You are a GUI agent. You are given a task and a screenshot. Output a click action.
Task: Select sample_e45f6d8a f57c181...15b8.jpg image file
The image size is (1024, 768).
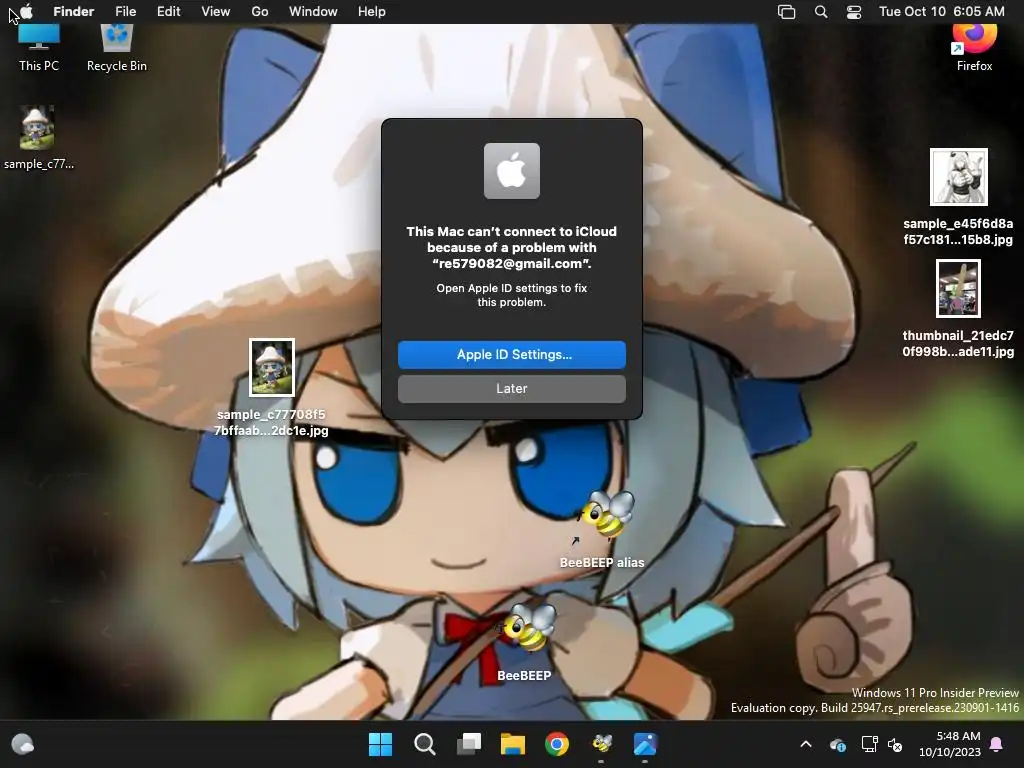958,197
